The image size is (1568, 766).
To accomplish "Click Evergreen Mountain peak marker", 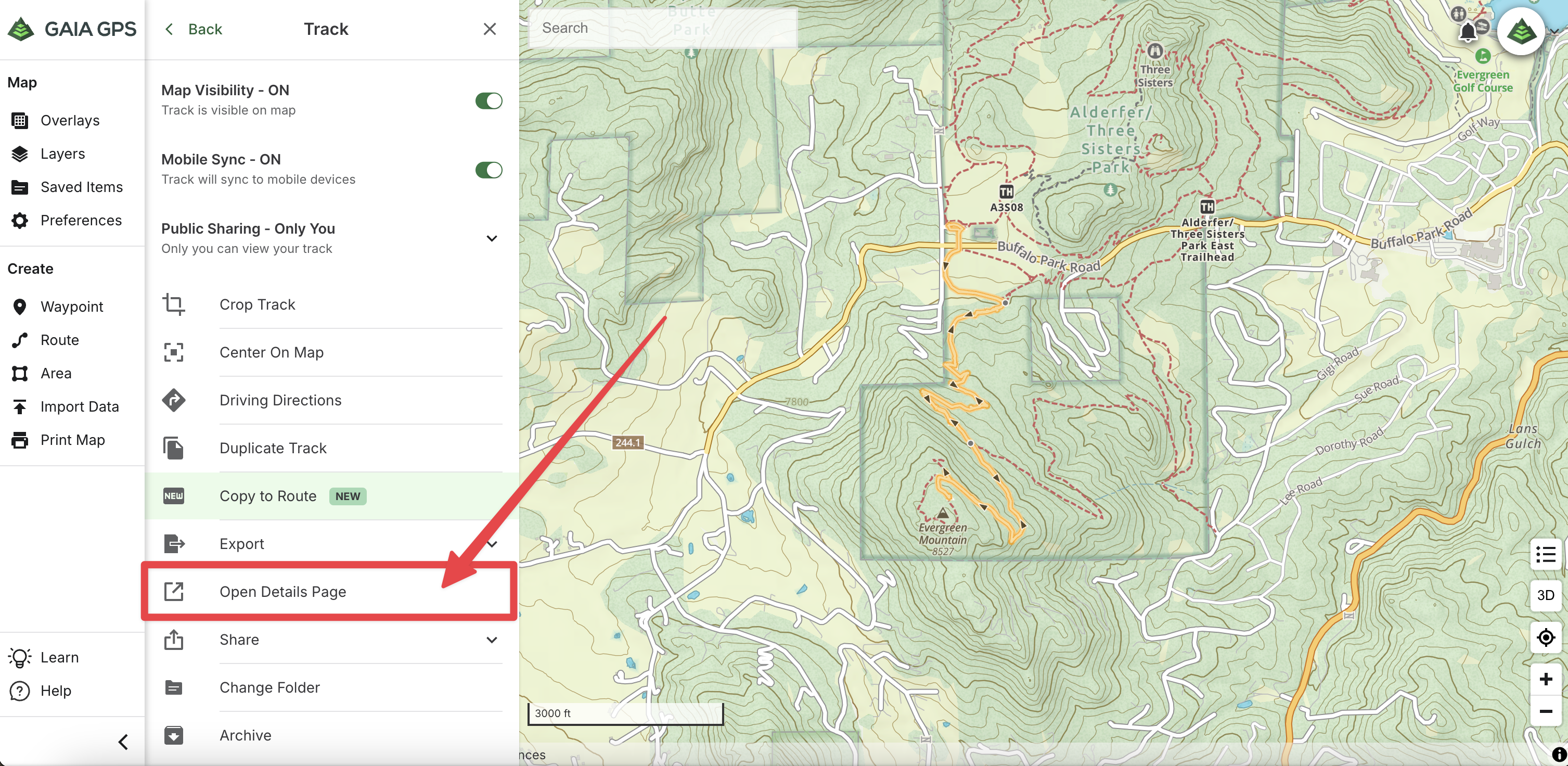I will 943,513.
